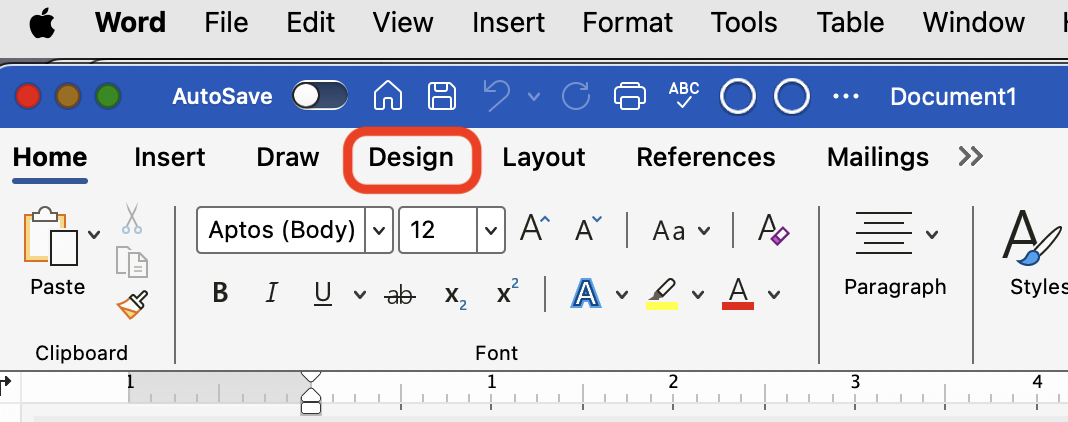The image size is (1068, 422).
Task: Print the document with the printer icon
Action: (x=630, y=96)
